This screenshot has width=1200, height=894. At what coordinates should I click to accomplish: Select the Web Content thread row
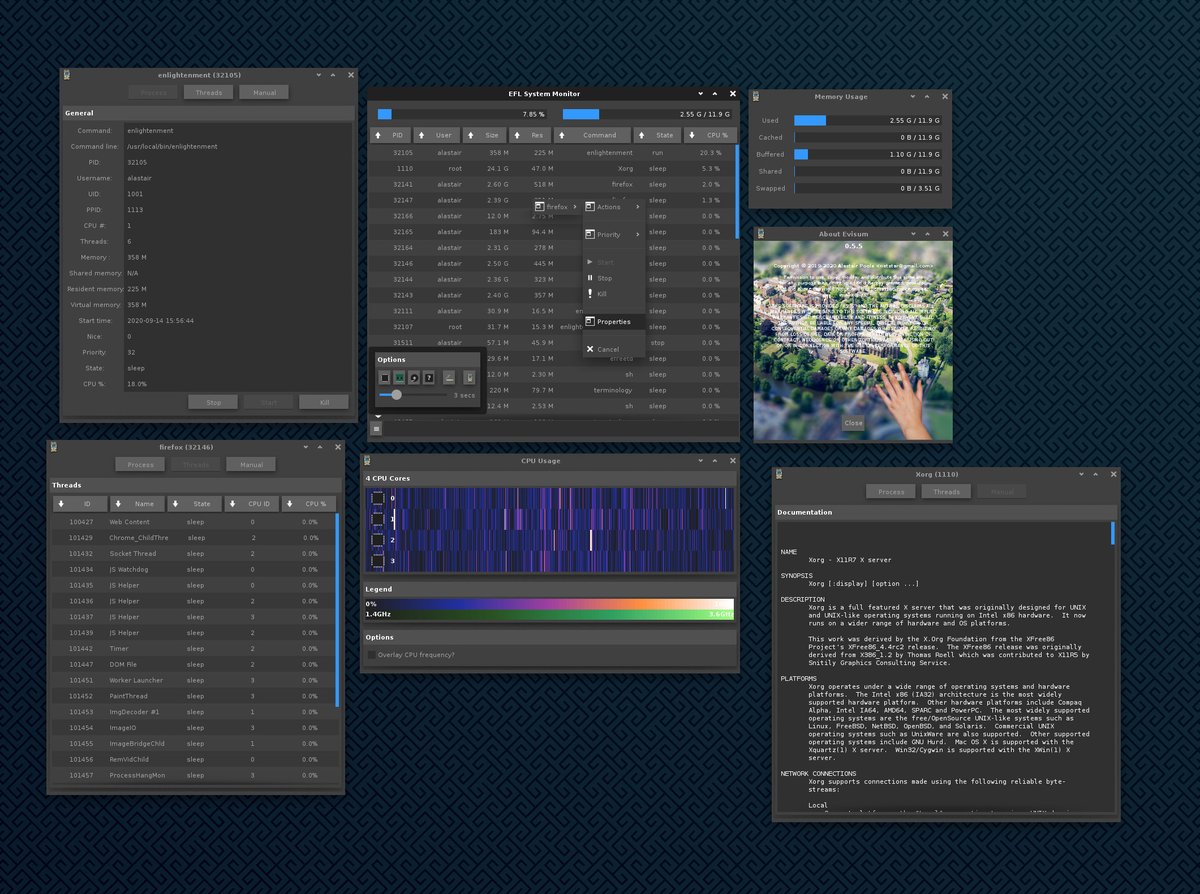pyautogui.click(x=193, y=522)
